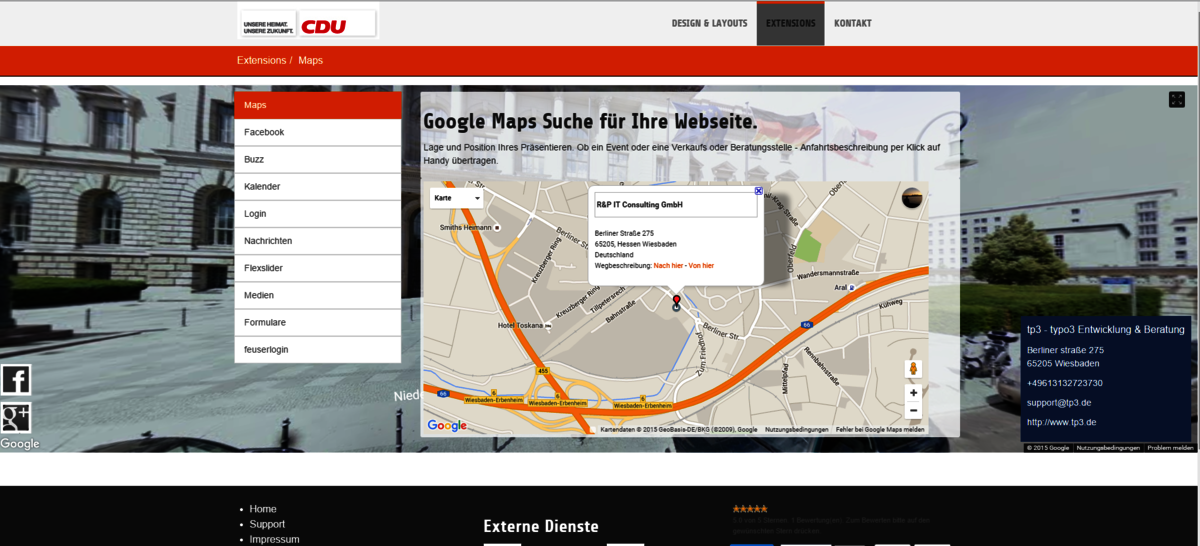The width and height of the screenshot is (1200, 546).
Task: Click the Extensions breadcrumb link
Action: pyautogui.click(x=261, y=60)
